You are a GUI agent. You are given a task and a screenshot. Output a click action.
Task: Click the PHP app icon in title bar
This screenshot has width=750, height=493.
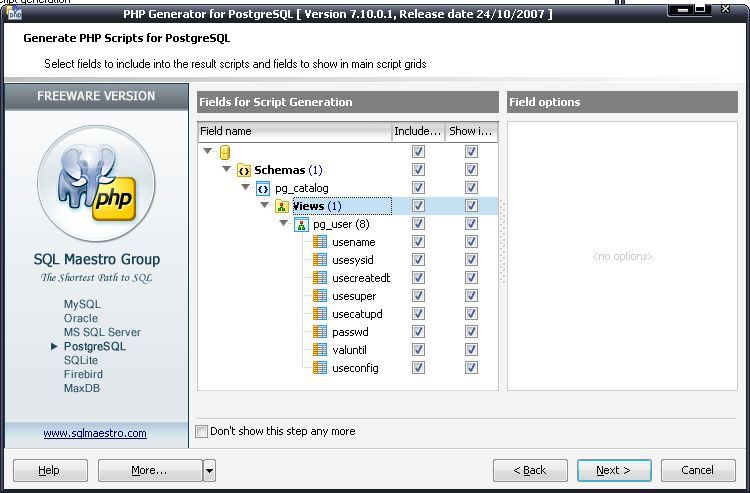pos(14,13)
